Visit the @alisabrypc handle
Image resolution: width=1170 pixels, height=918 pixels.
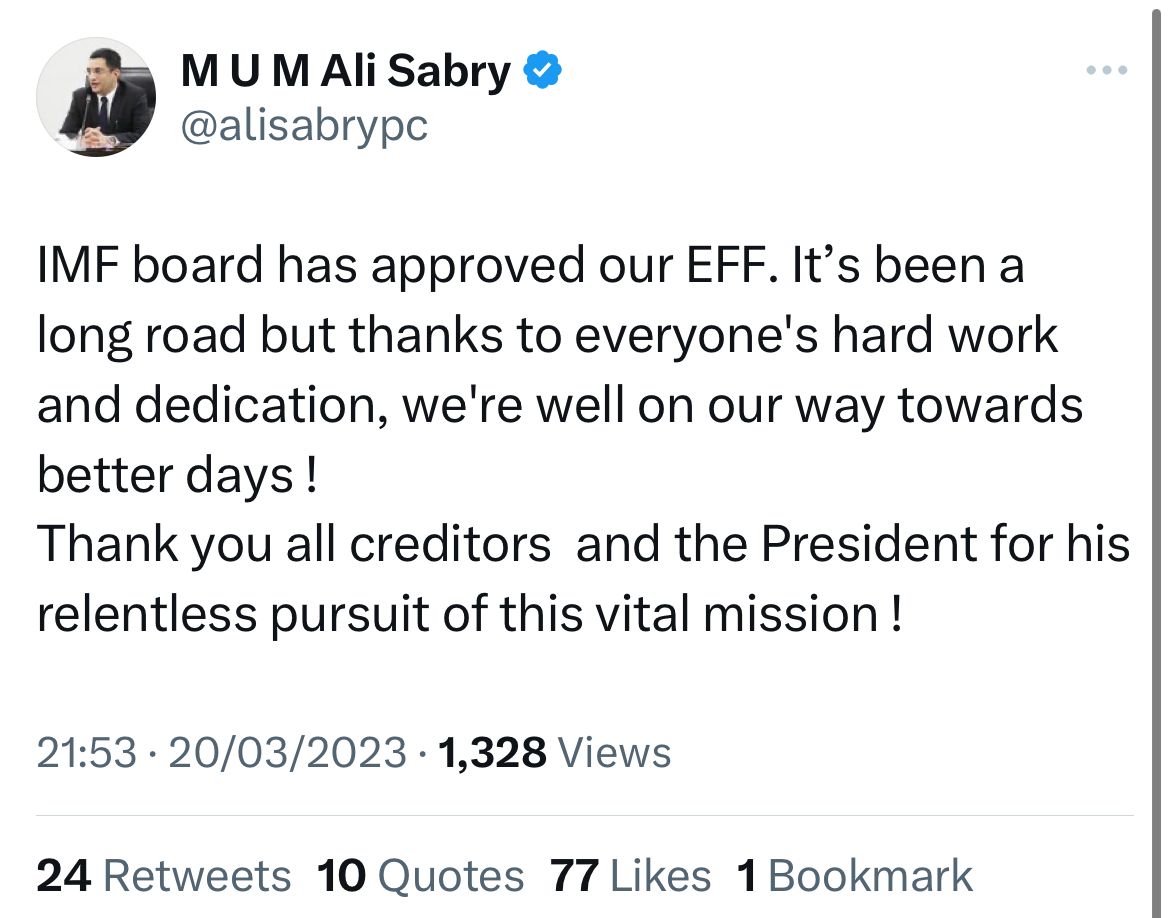click(x=304, y=126)
